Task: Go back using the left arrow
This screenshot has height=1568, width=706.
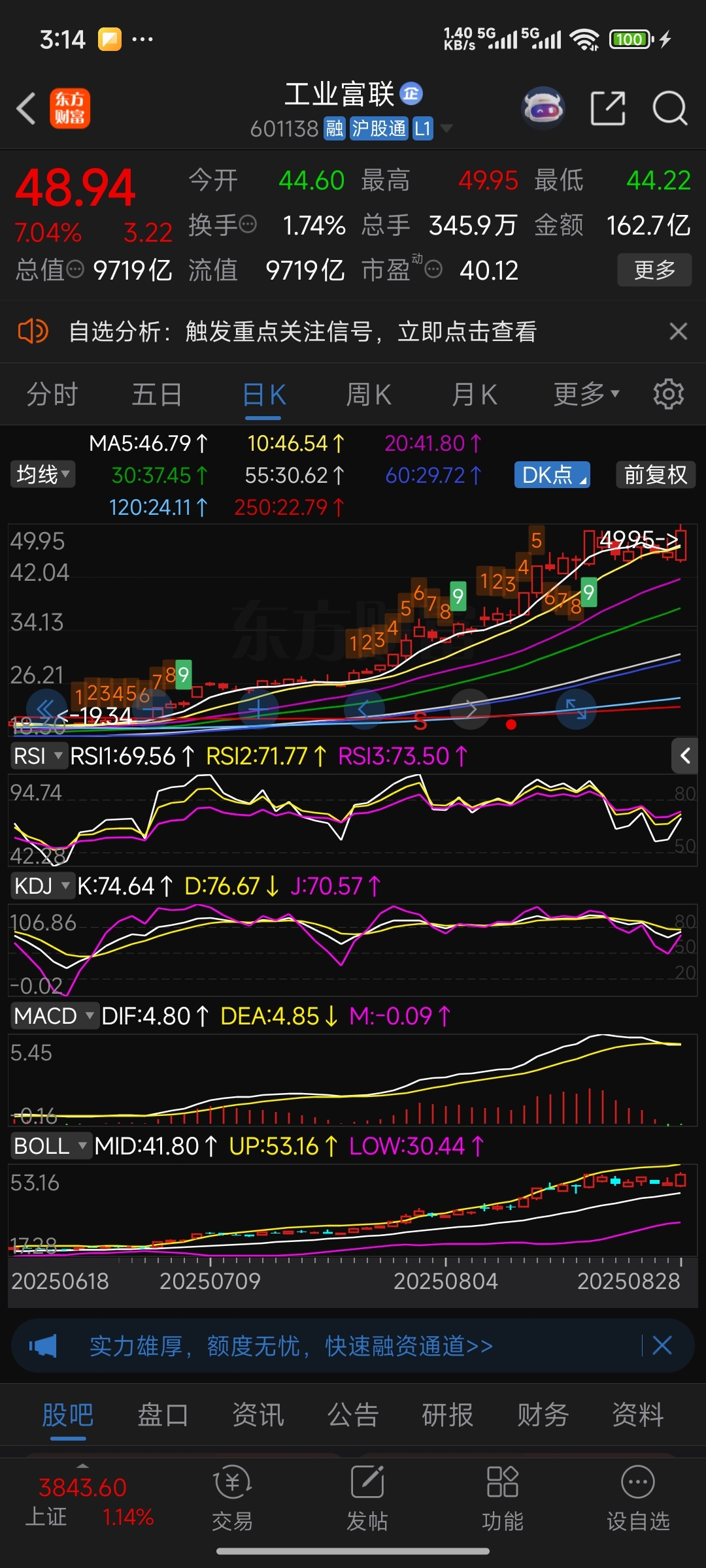Action: (26, 108)
